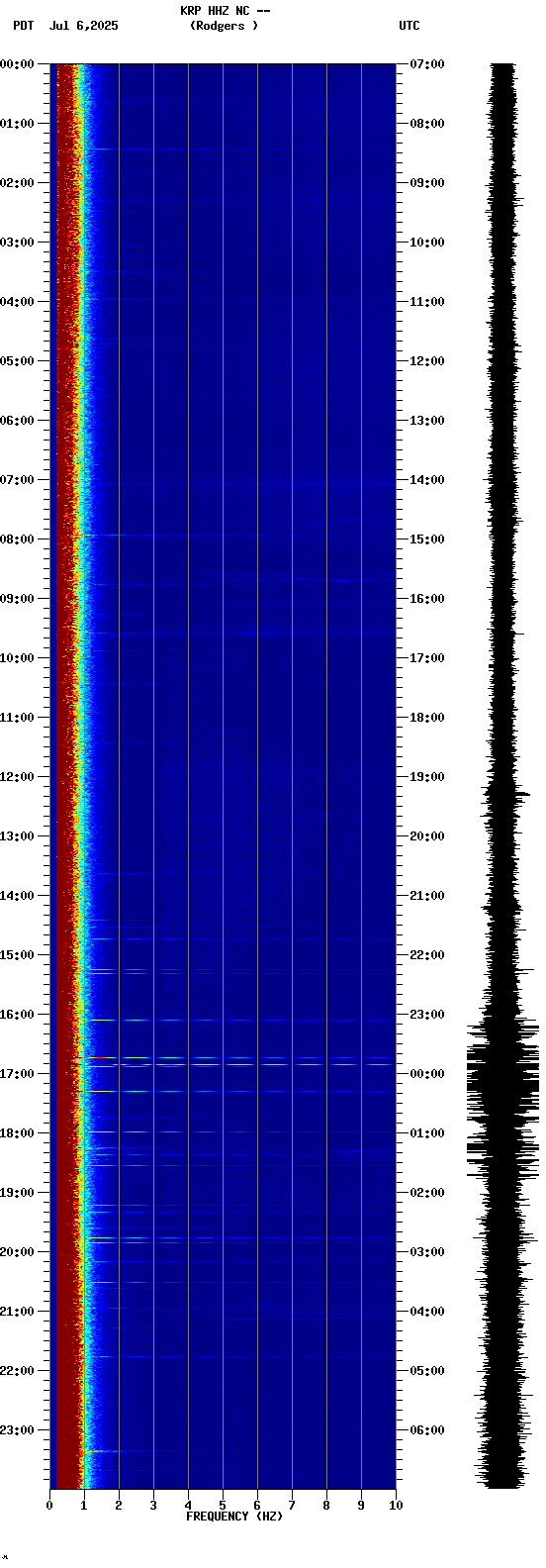The image size is (546, 1568).
Task: Click the 03:00 UTC time label
Action: [427, 1252]
